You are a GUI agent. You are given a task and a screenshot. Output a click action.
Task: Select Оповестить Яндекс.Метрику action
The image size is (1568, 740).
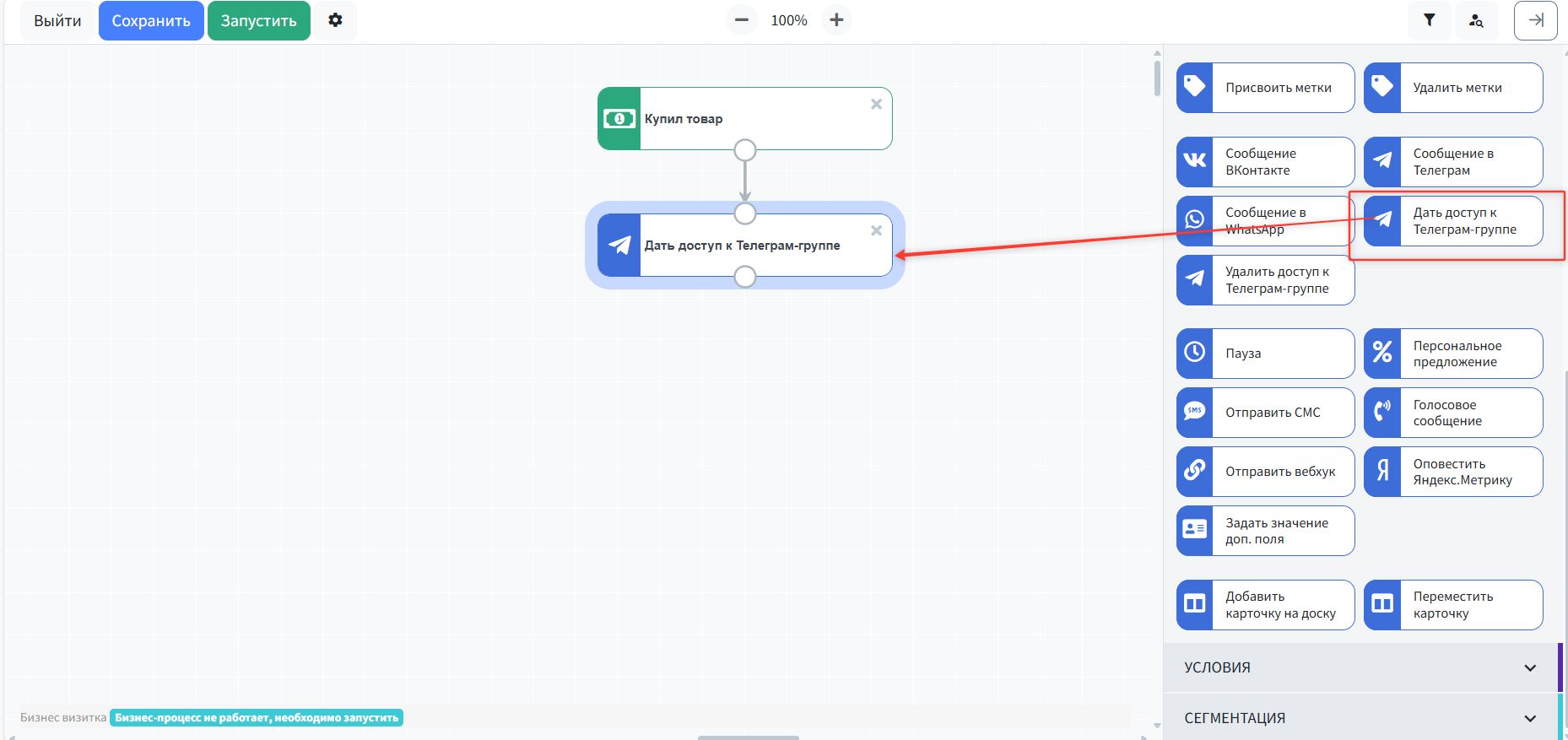[1452, 472]
